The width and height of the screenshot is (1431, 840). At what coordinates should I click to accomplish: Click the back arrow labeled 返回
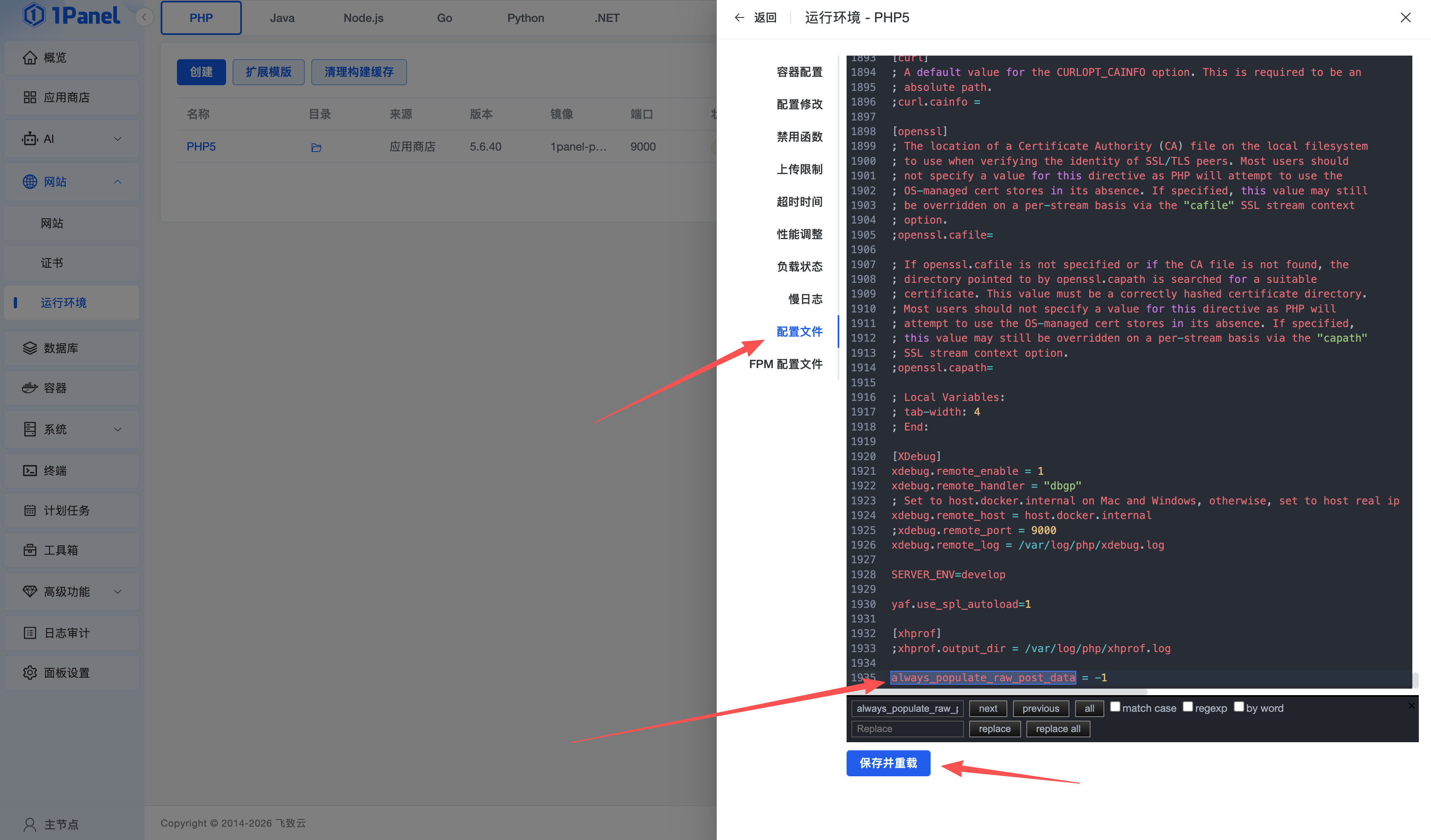point(739,17)
